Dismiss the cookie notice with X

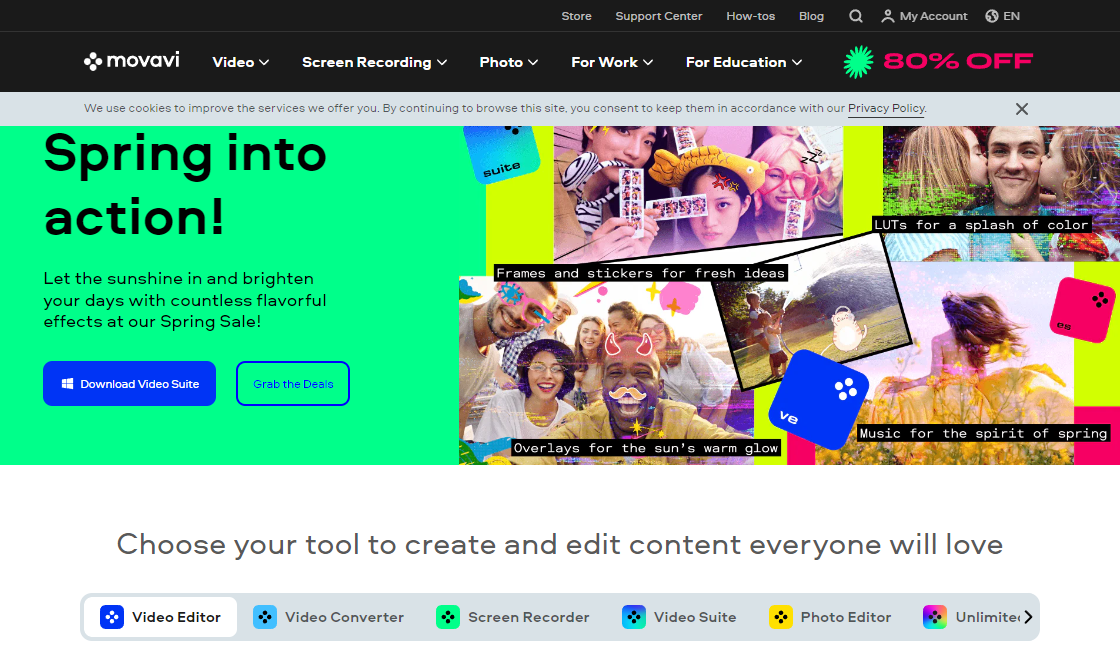(x=1021, y=109)
